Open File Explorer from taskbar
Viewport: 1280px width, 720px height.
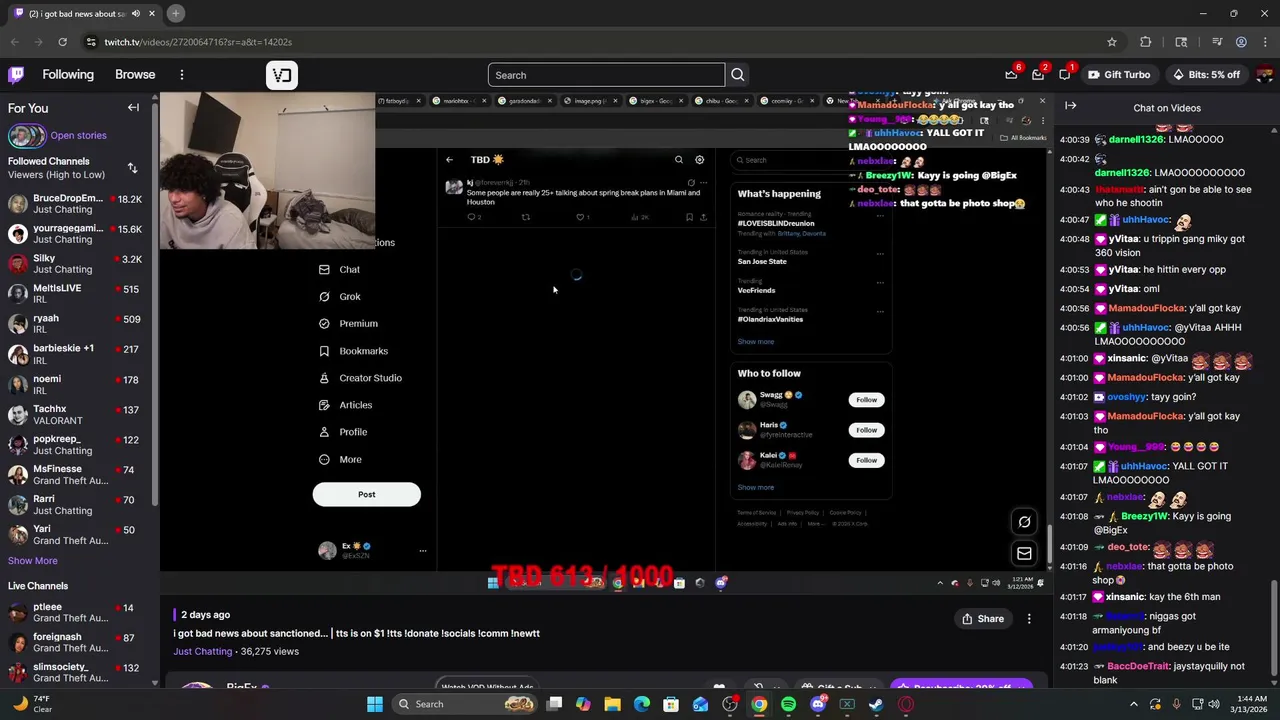coord(612,704)
